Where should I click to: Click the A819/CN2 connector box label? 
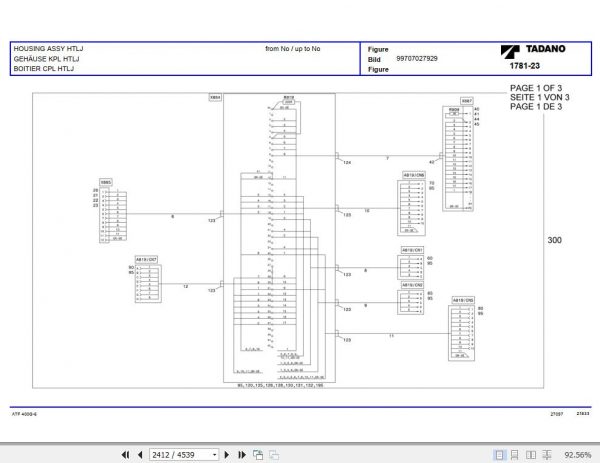412,285
